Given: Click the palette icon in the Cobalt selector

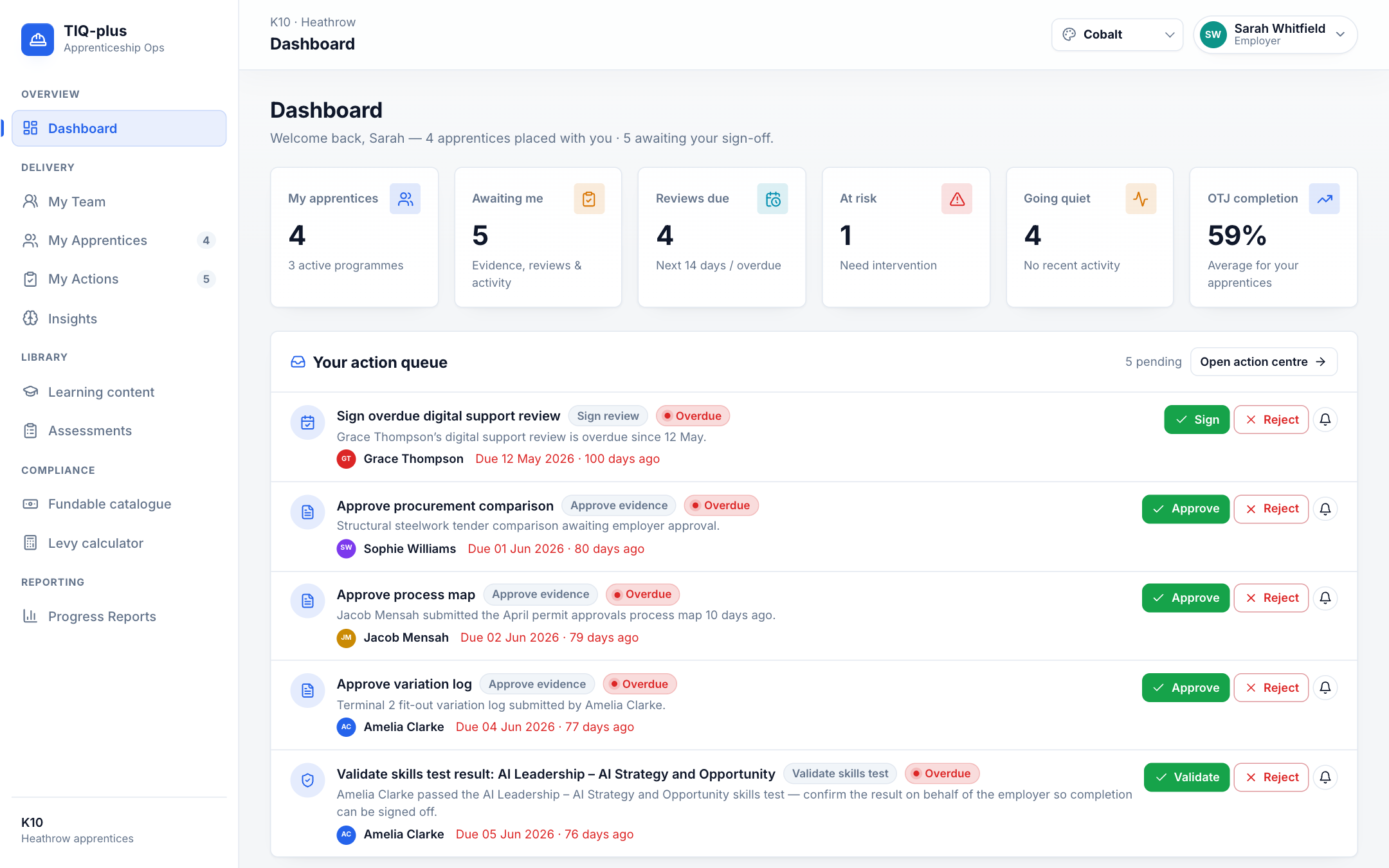Looking at the screenshot, I should point(1069,34).
